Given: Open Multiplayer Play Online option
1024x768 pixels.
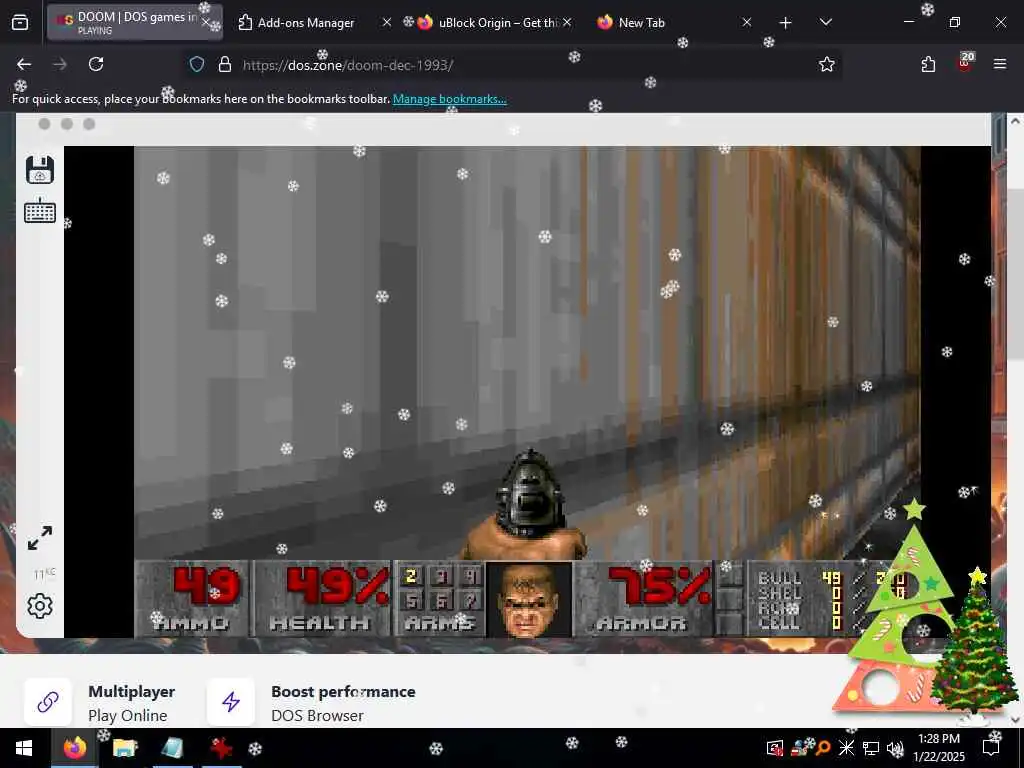Looking at the screenshot, I should coord(100,703).
